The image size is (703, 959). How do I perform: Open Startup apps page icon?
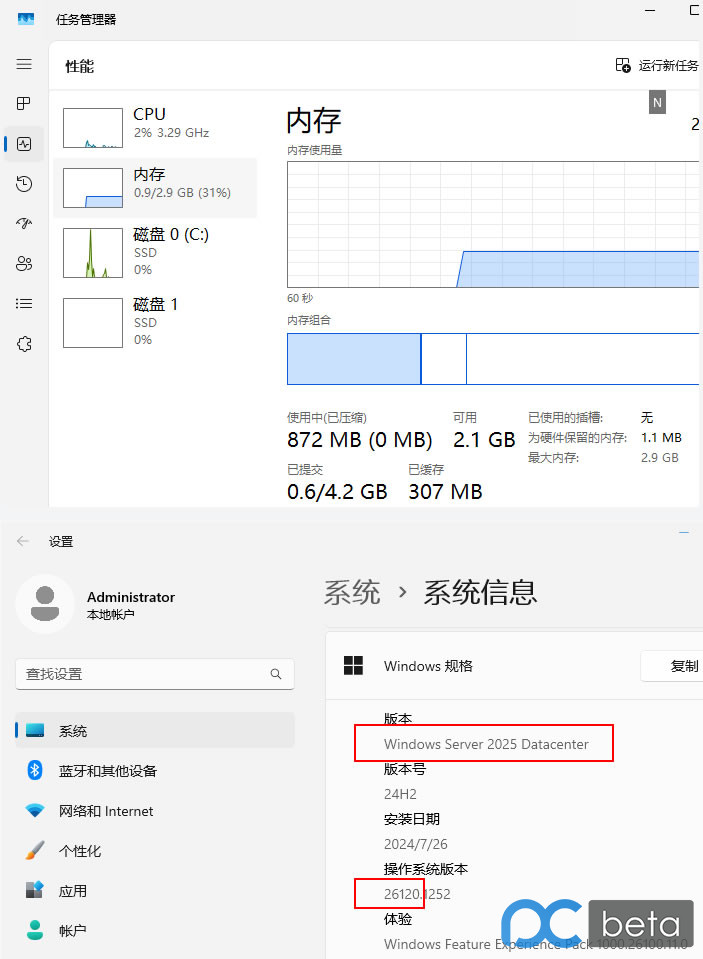[x=24, y=223]
